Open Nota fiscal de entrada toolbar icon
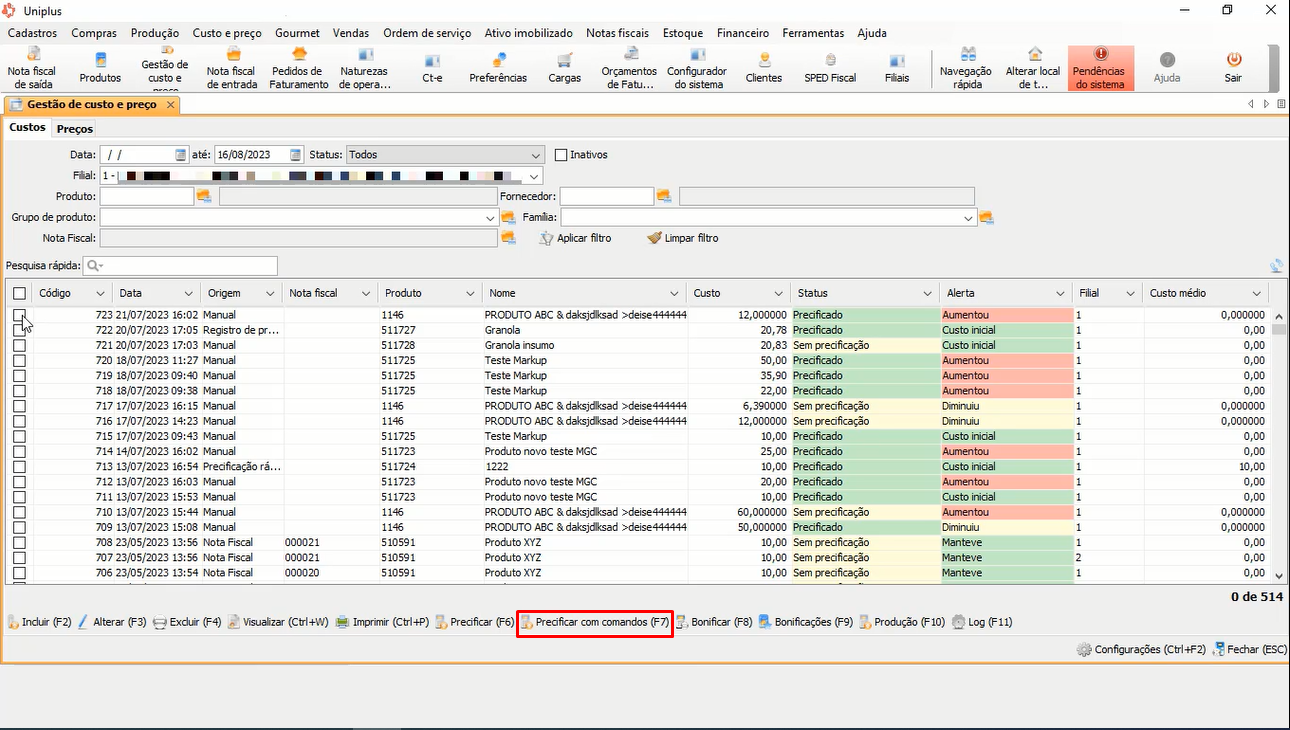The image size is (1290, 730). 231,68
